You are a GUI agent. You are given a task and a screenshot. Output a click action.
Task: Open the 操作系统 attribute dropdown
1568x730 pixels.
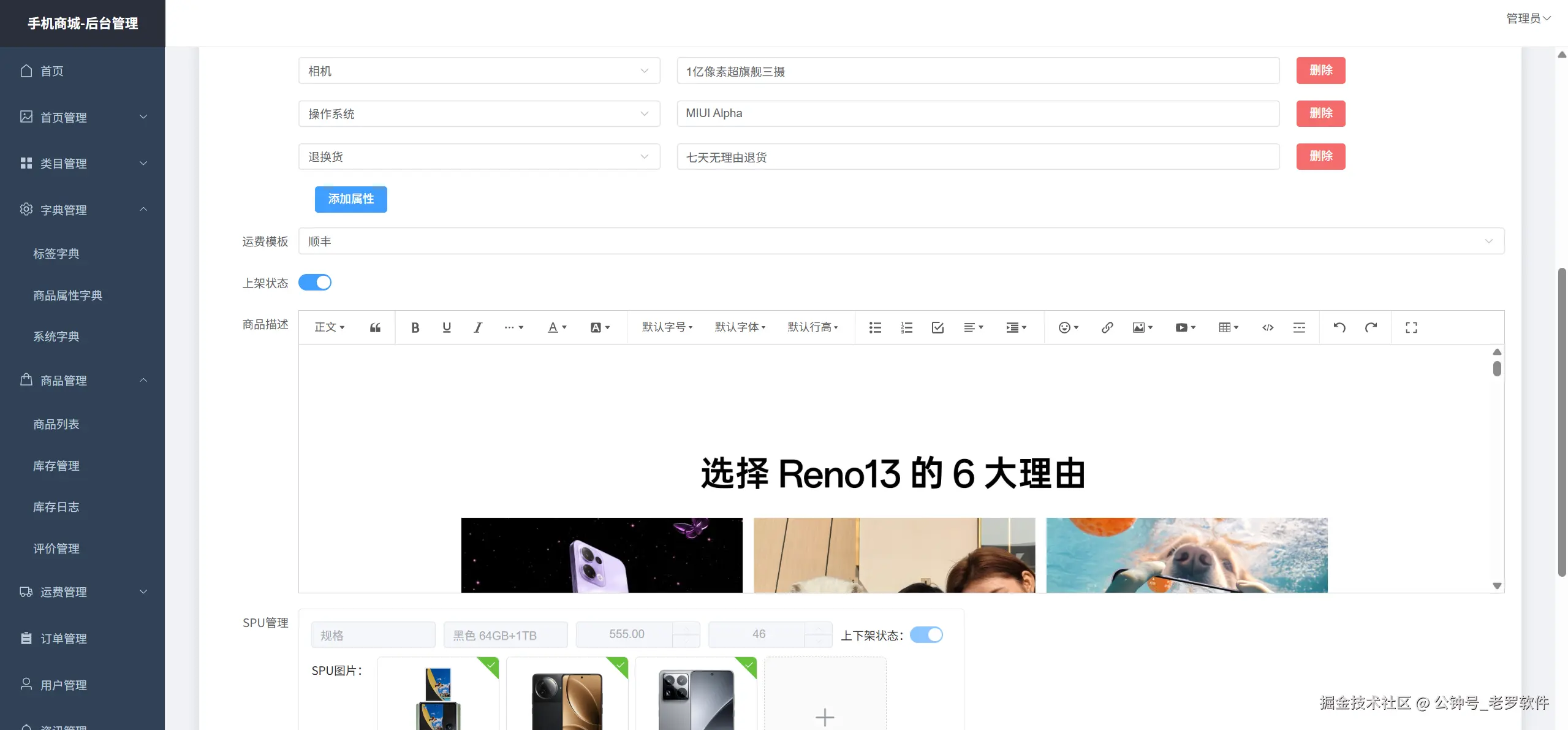(x=479, y=114)
